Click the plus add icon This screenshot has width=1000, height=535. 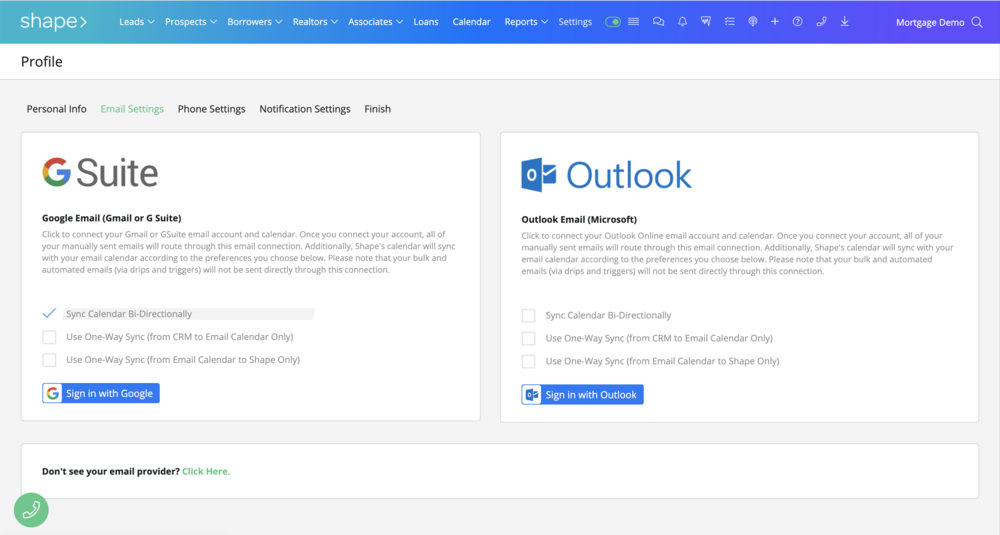tap(775, 22)
